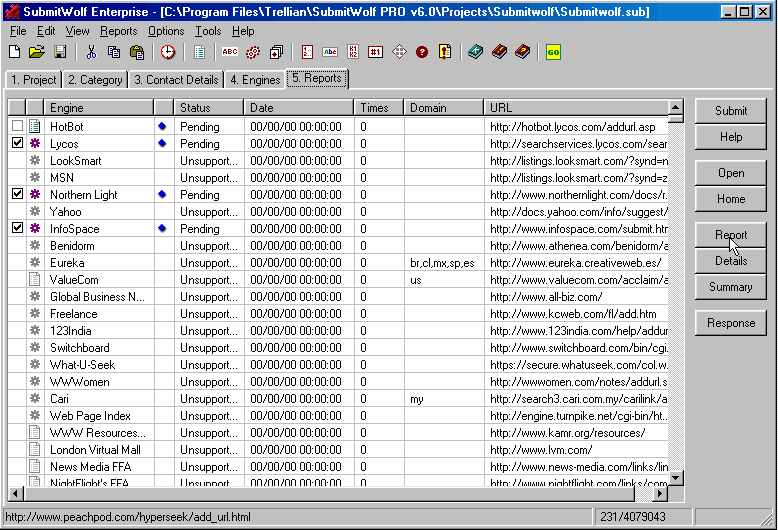The width and height of the screenshot is (778, 530).
Task: Click the Times column header
Action: coord(379,108)
